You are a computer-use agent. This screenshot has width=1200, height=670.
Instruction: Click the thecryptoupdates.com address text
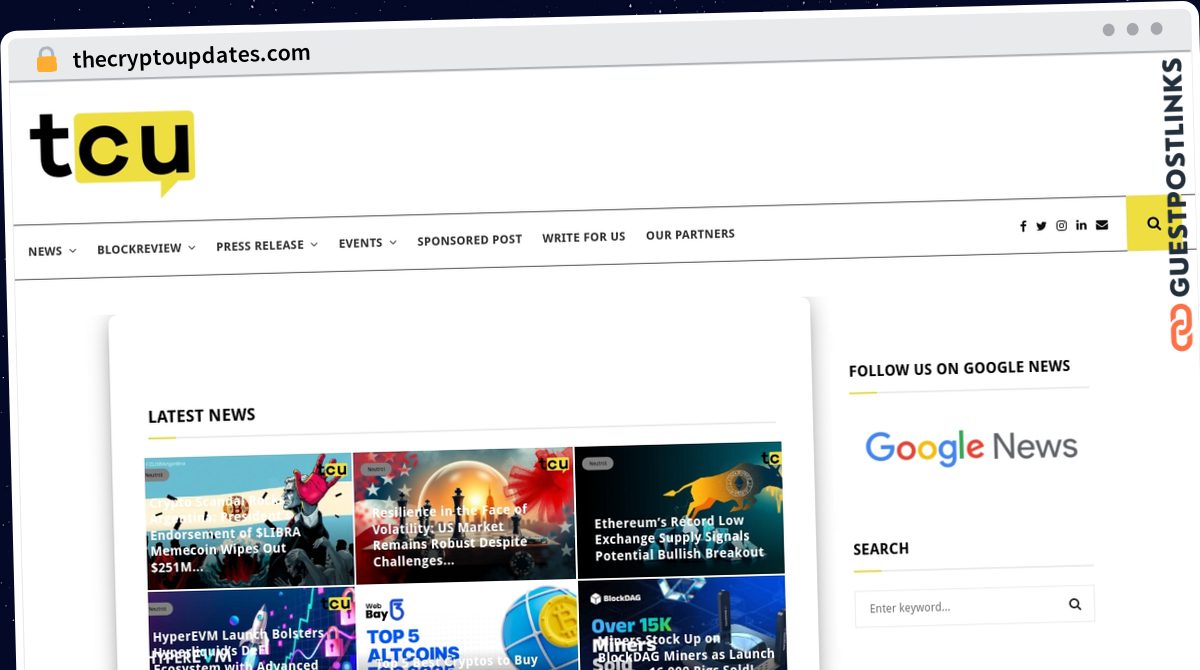(191, 56)
